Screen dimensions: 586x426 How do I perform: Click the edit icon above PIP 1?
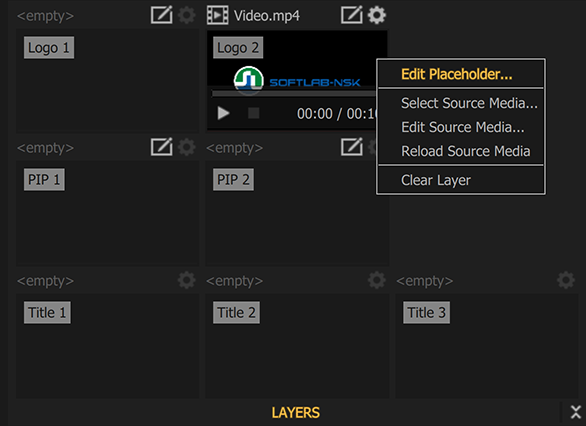point(161,147)
